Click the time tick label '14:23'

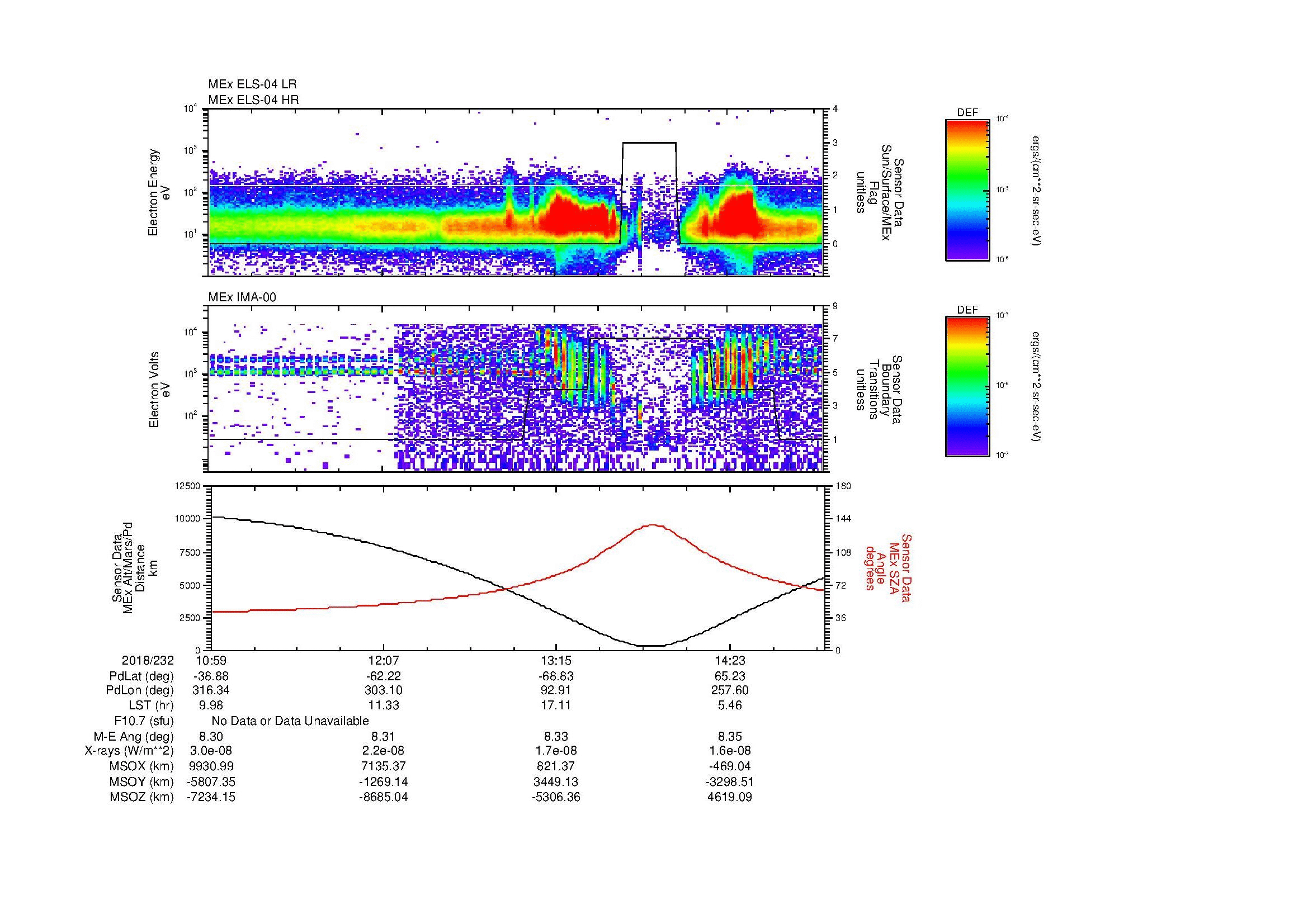[x=730, y=660]
